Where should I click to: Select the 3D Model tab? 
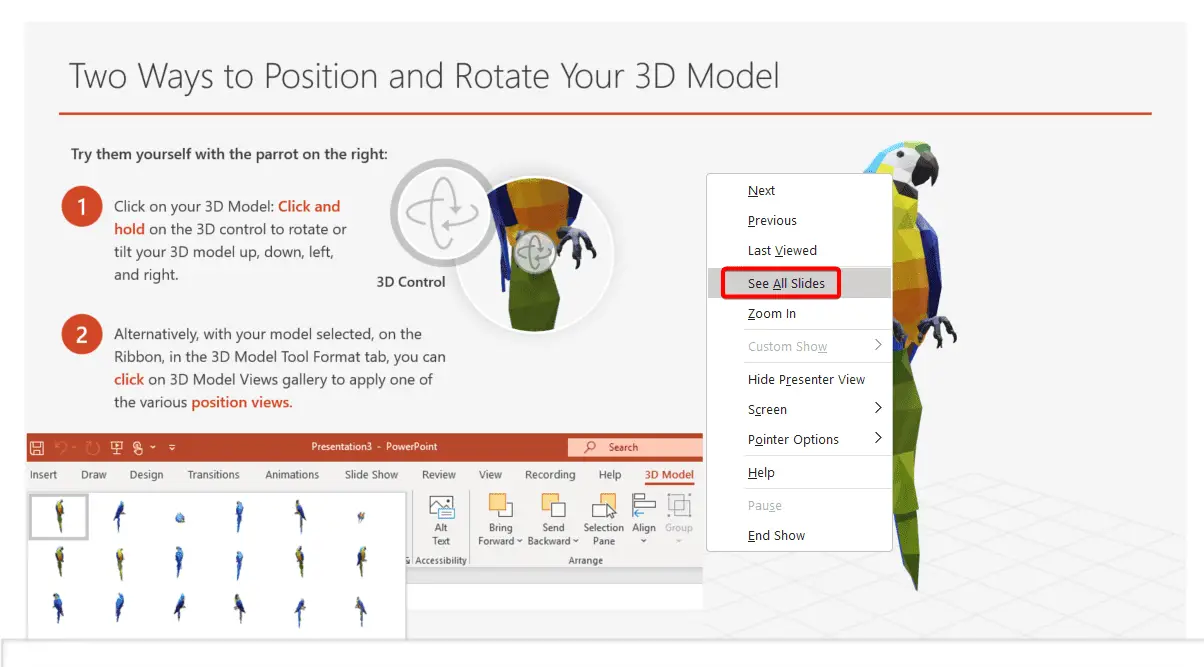[x=669, y=475]
